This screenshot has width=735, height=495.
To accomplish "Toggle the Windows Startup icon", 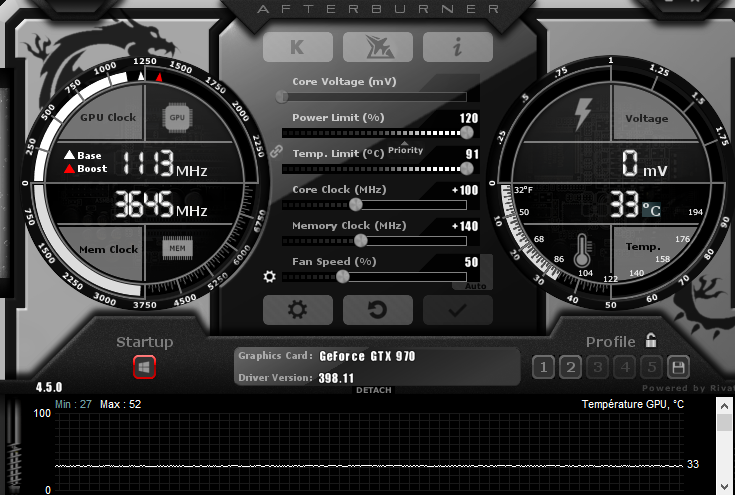I will point(144,367).
